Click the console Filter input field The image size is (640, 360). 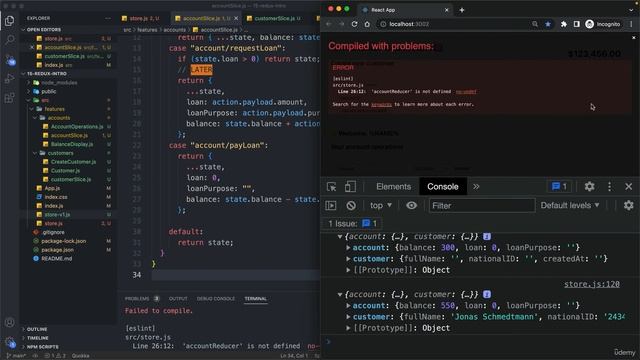click(482, 205)
